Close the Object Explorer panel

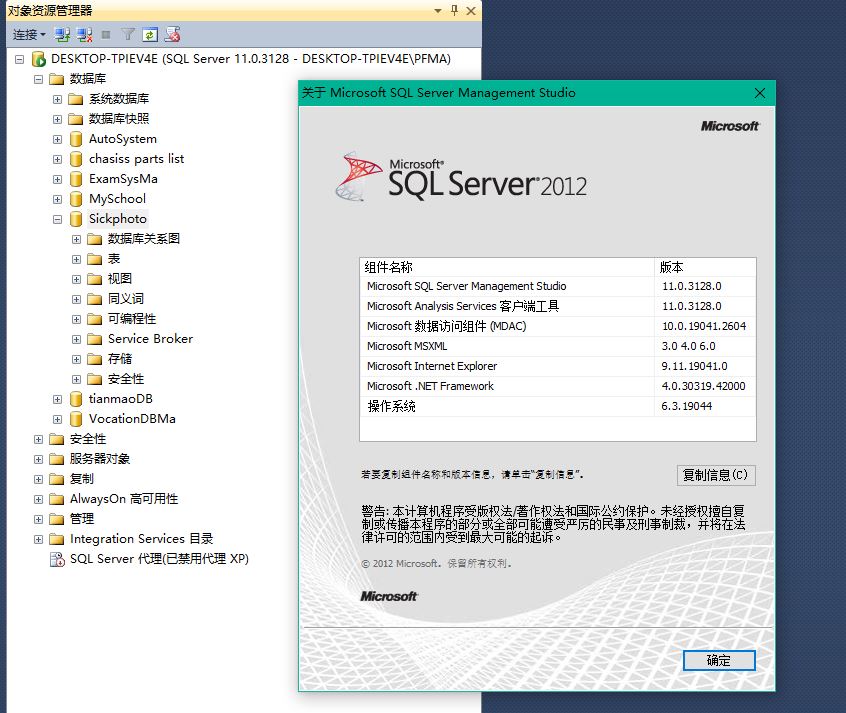tap(471, 11)
